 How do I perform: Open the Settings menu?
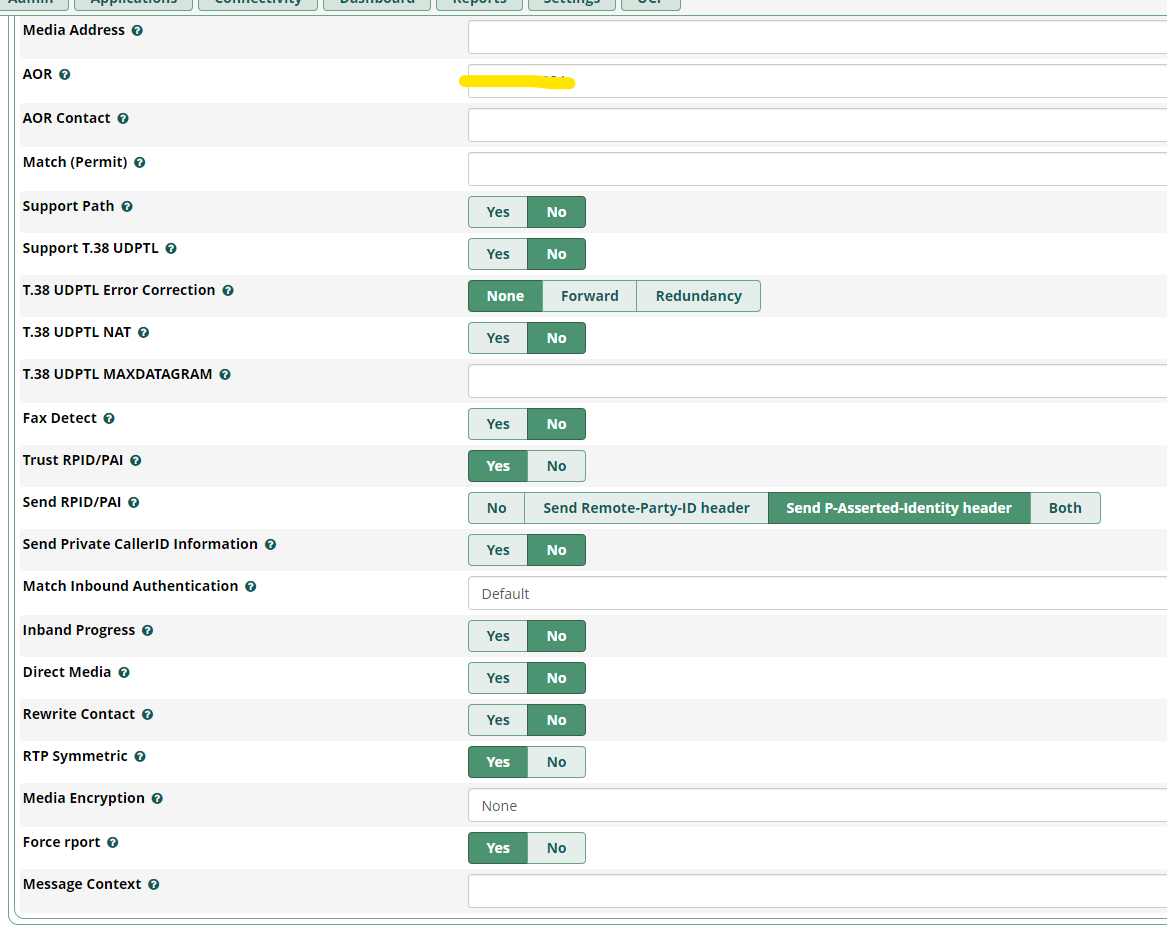tap(571, 4)
